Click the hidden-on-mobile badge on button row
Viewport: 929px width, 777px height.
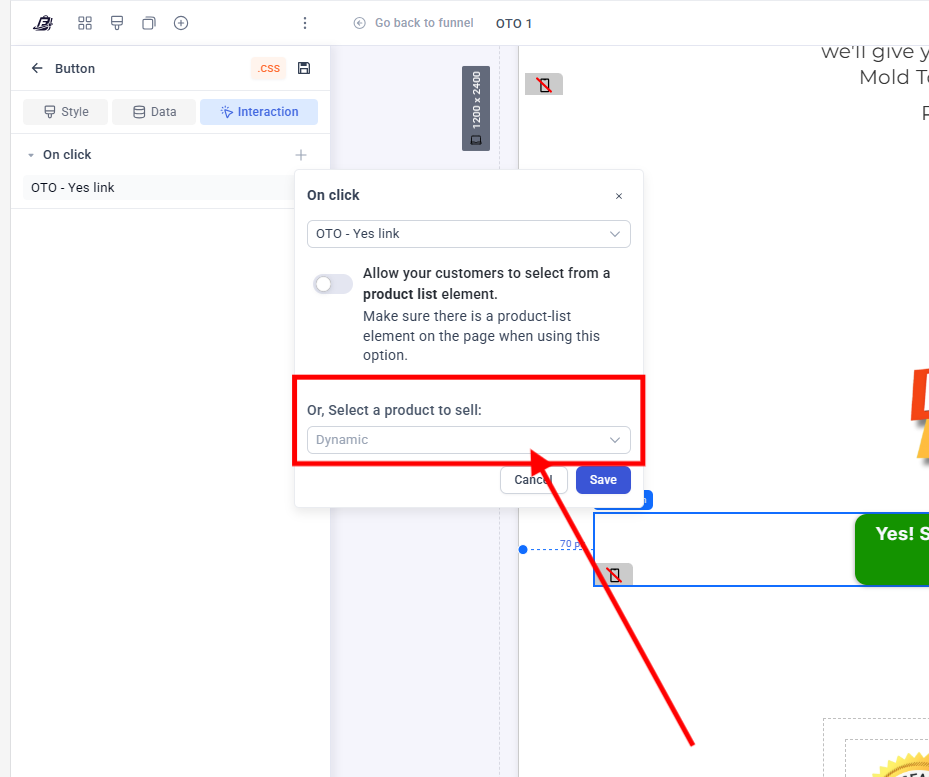pos(614,575)
